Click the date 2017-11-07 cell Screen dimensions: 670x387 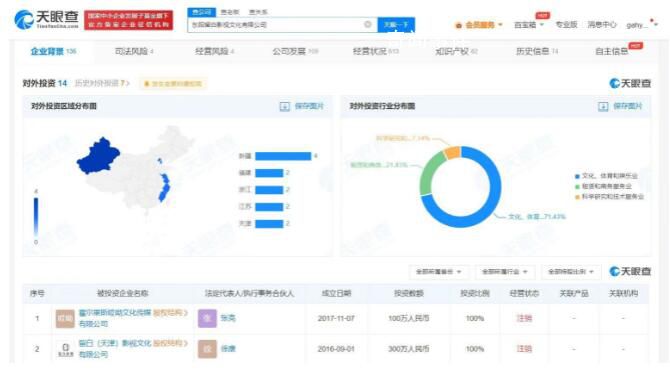point(336,319)
